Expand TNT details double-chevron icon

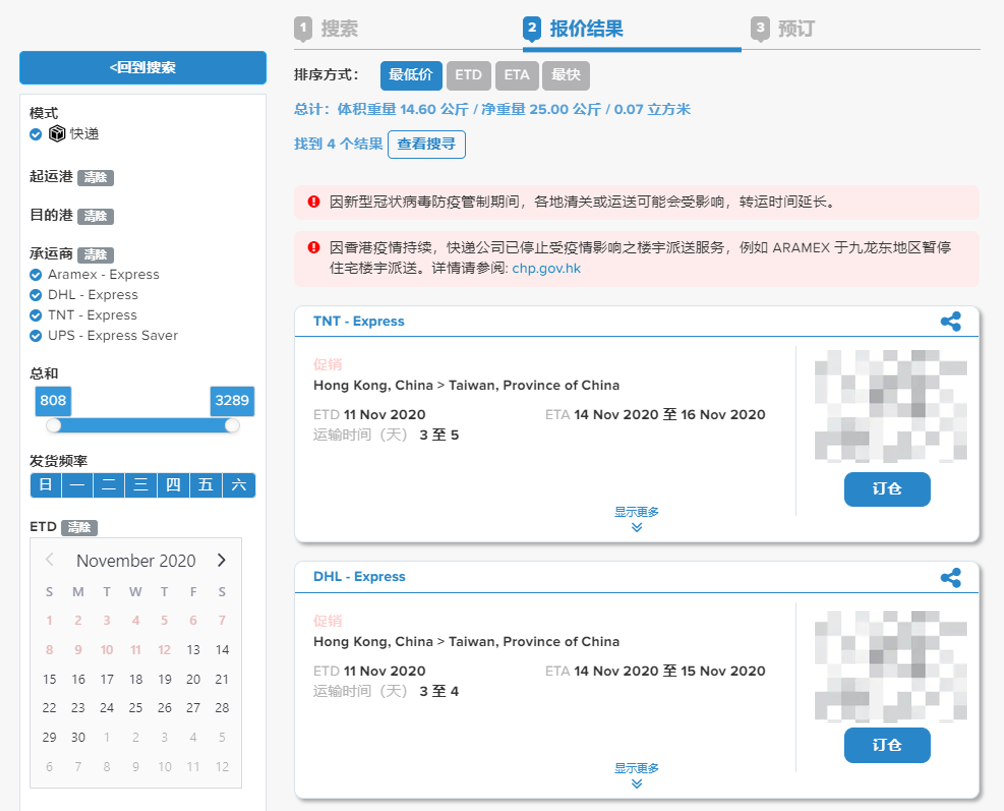click(636, 527)
